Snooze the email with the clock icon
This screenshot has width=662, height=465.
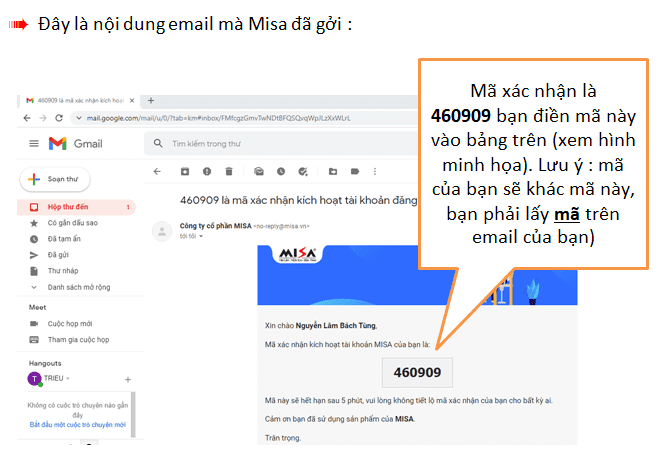pyautogui.click(x=281, y=171)
